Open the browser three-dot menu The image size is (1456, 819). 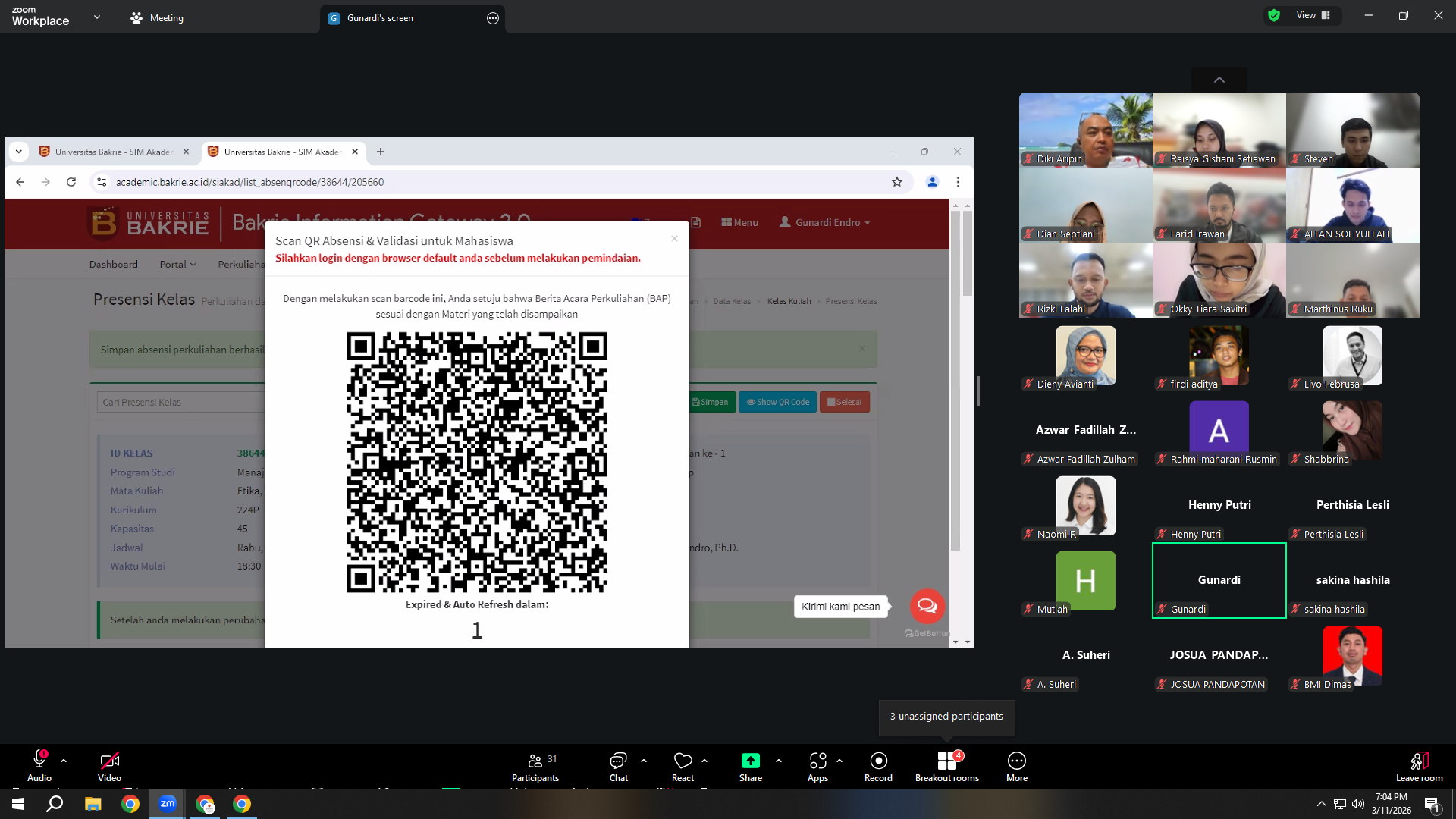pyautogui.click(x=958, y=182)
